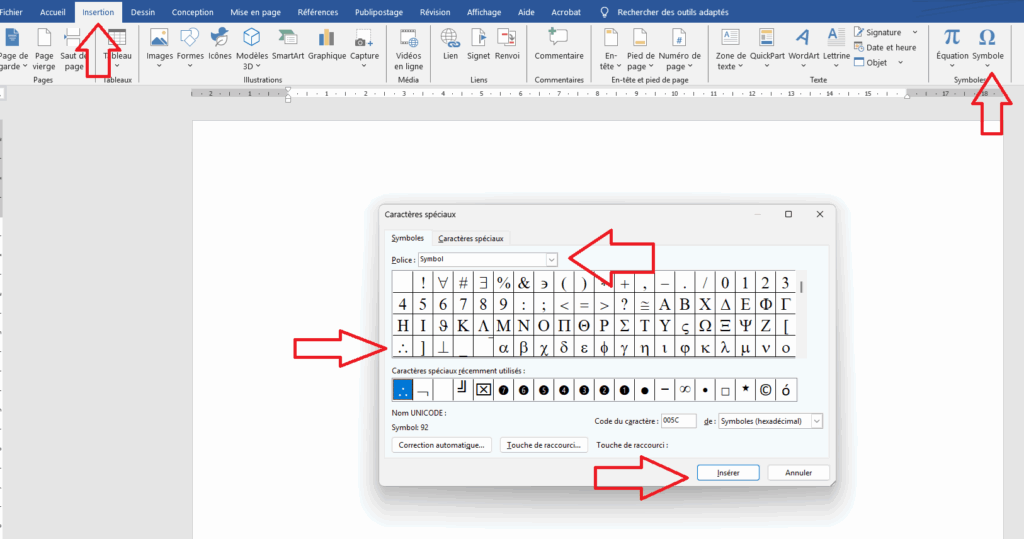Insert a SmartArt graphic
Viewport: 1024px width, 539px height.
(288, 44)
